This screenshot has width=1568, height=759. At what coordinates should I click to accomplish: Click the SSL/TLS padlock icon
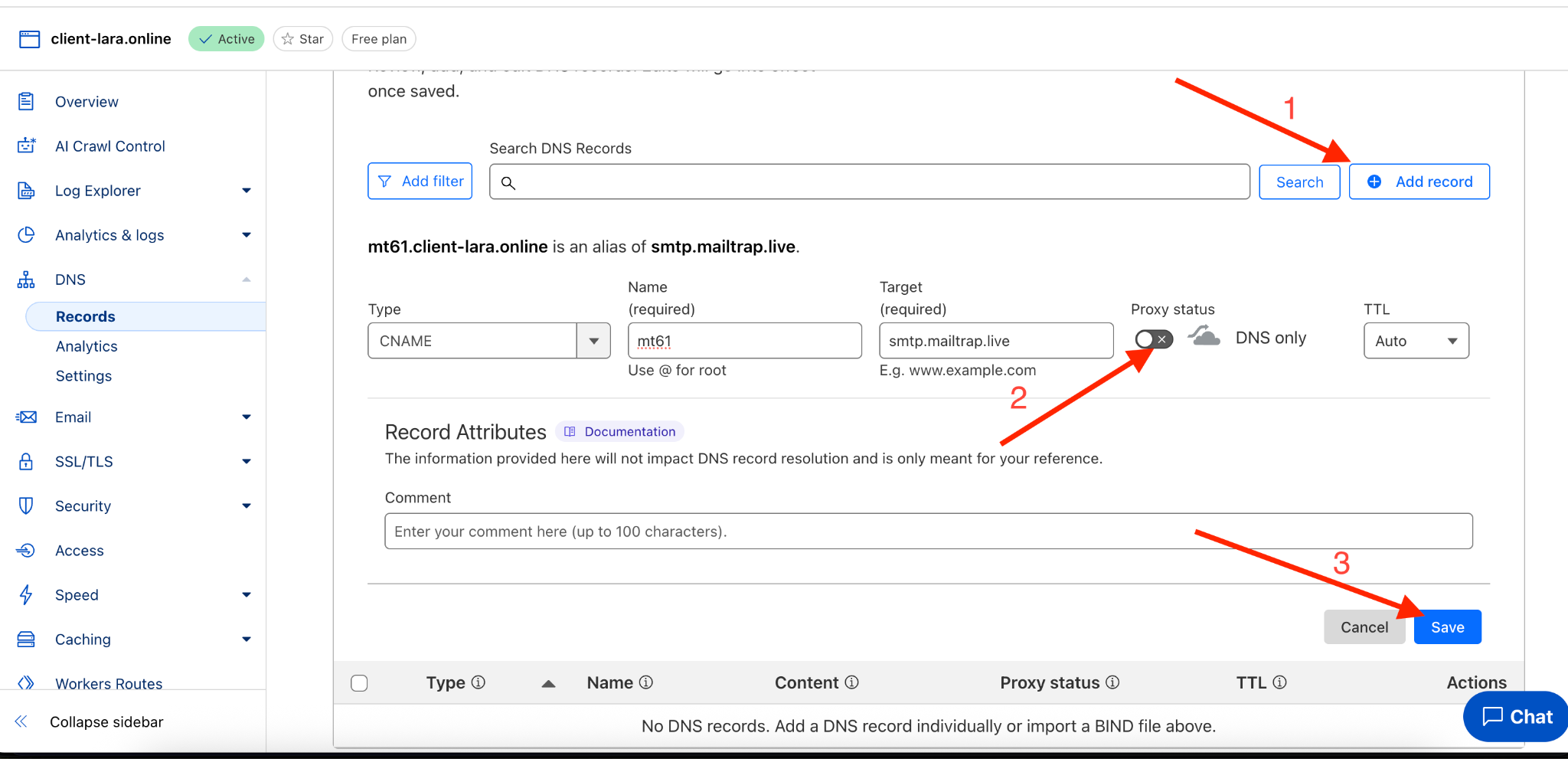point(26,461)
